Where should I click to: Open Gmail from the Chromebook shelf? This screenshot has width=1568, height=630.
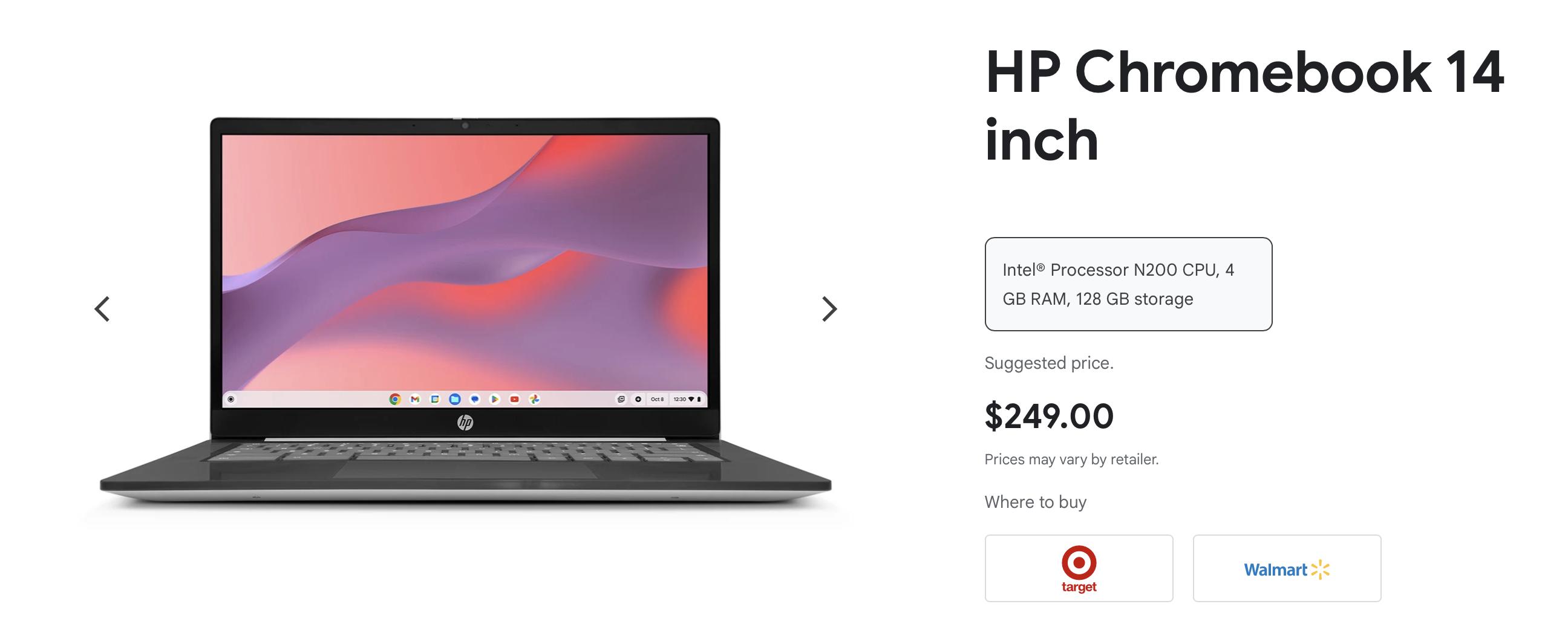coord(415,400)
